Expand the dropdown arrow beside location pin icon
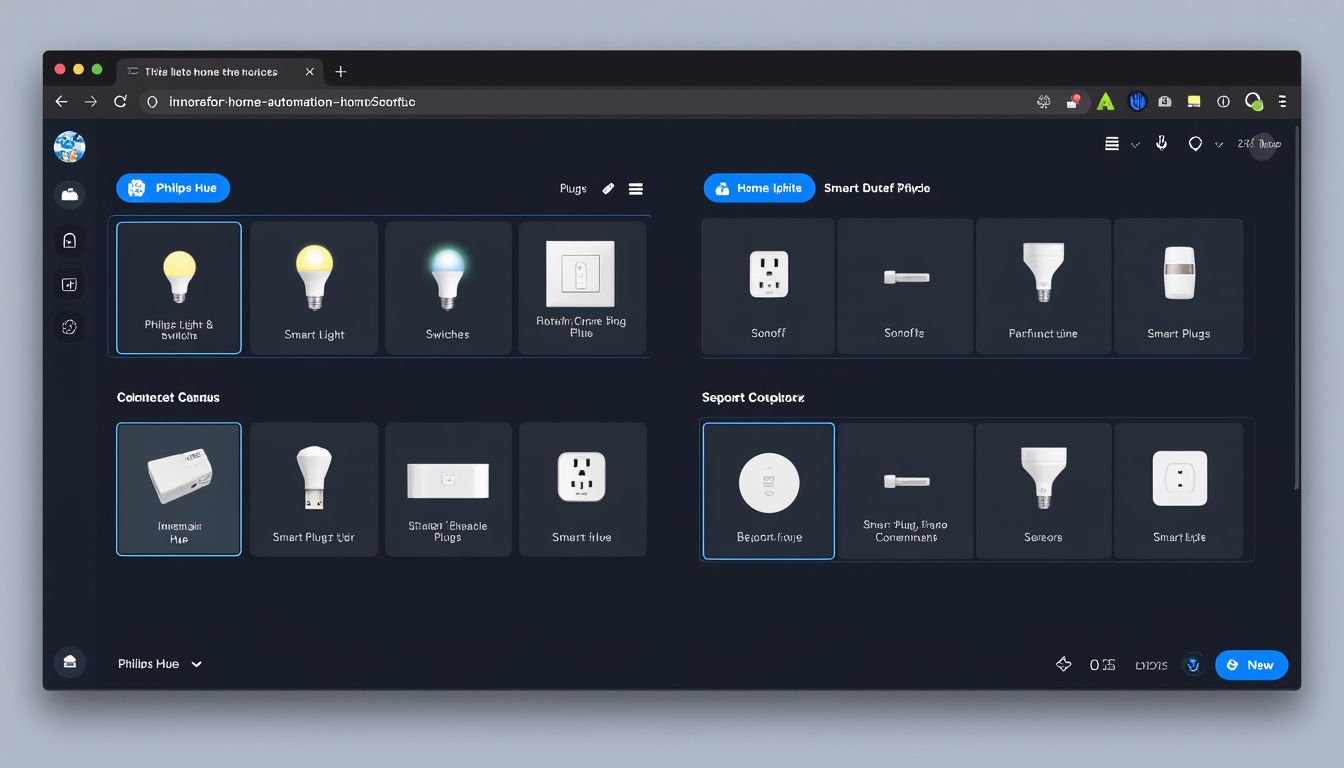Screen dimensions: 1344x768 (x=1218, y=145)
